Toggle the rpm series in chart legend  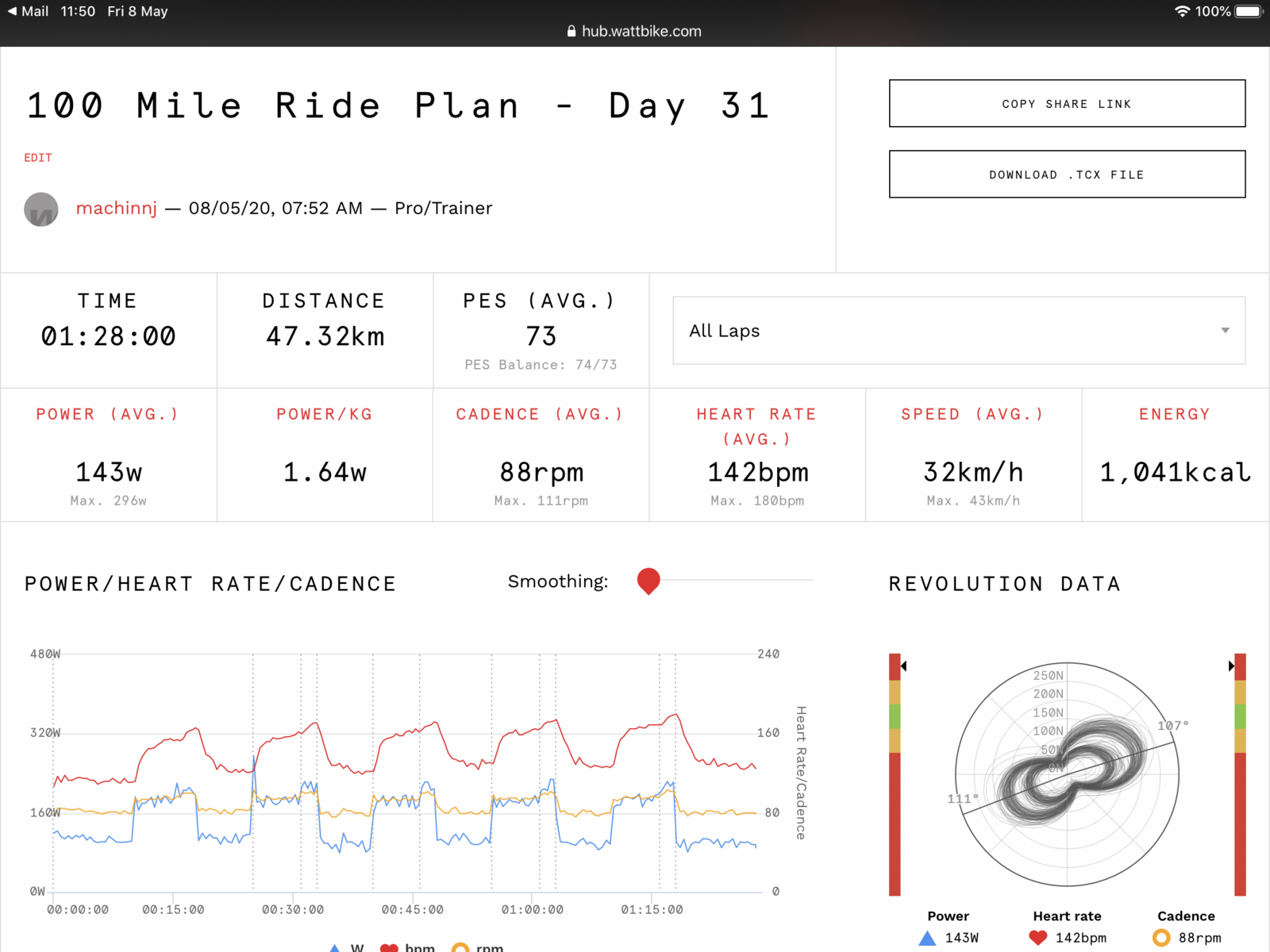479,947
